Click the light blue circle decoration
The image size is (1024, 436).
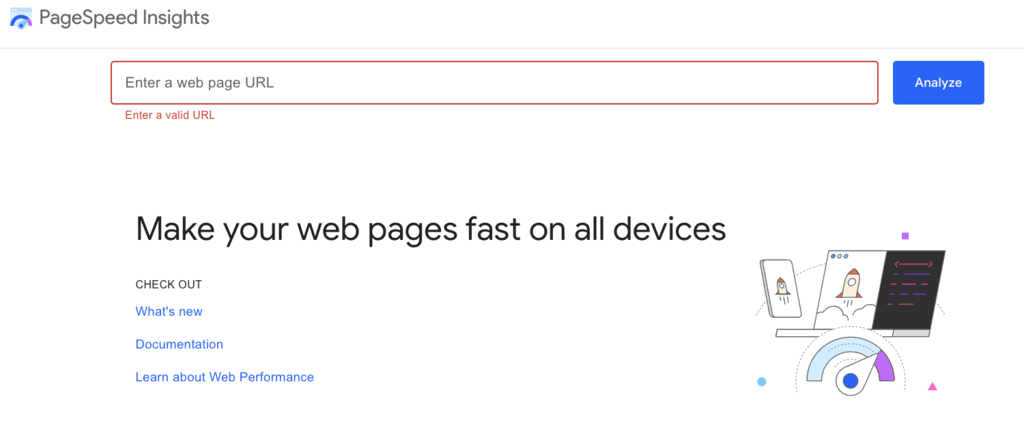click(x=762, y=382)
